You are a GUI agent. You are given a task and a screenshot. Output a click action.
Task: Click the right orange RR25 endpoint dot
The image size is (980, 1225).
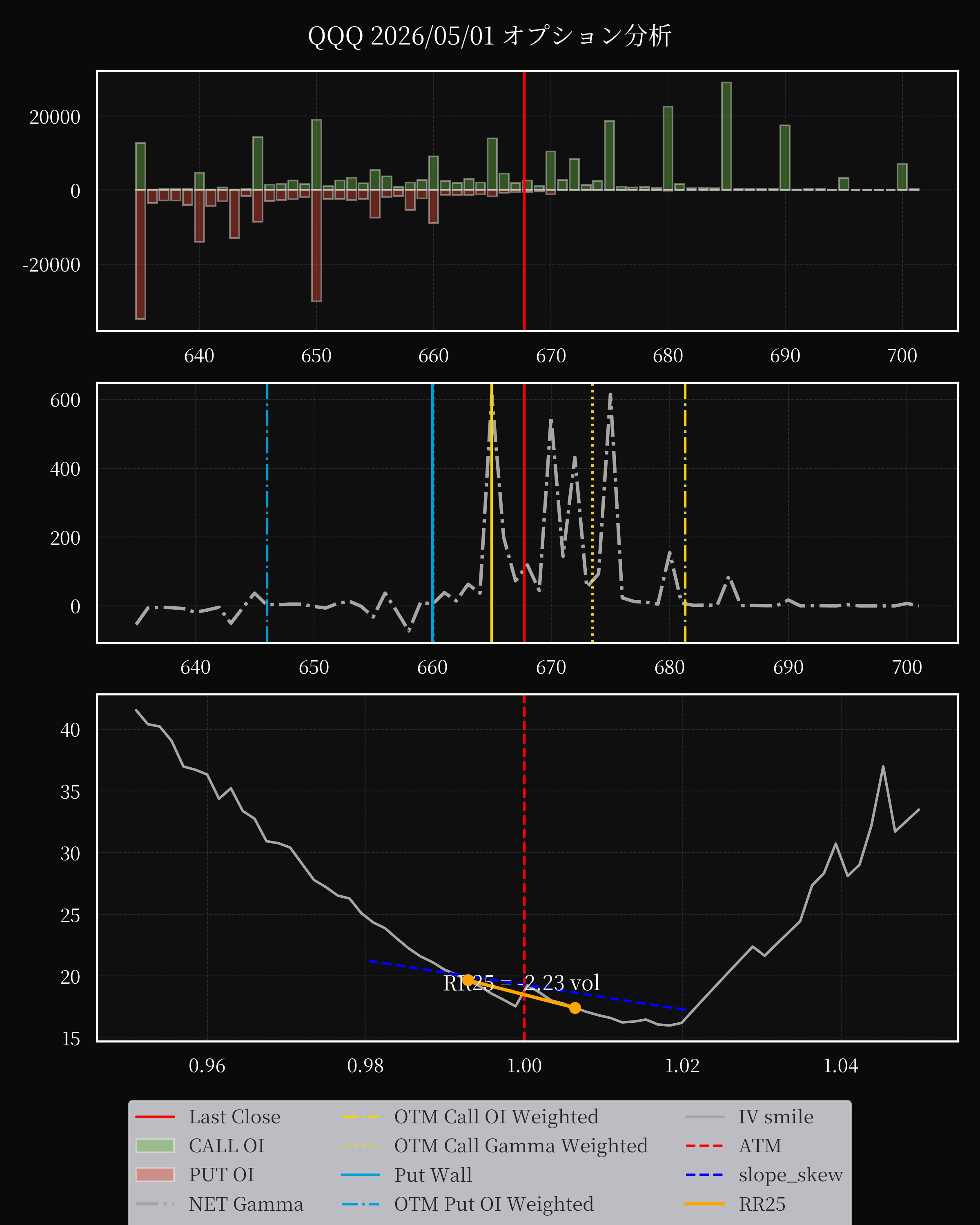click(575, 1008)
